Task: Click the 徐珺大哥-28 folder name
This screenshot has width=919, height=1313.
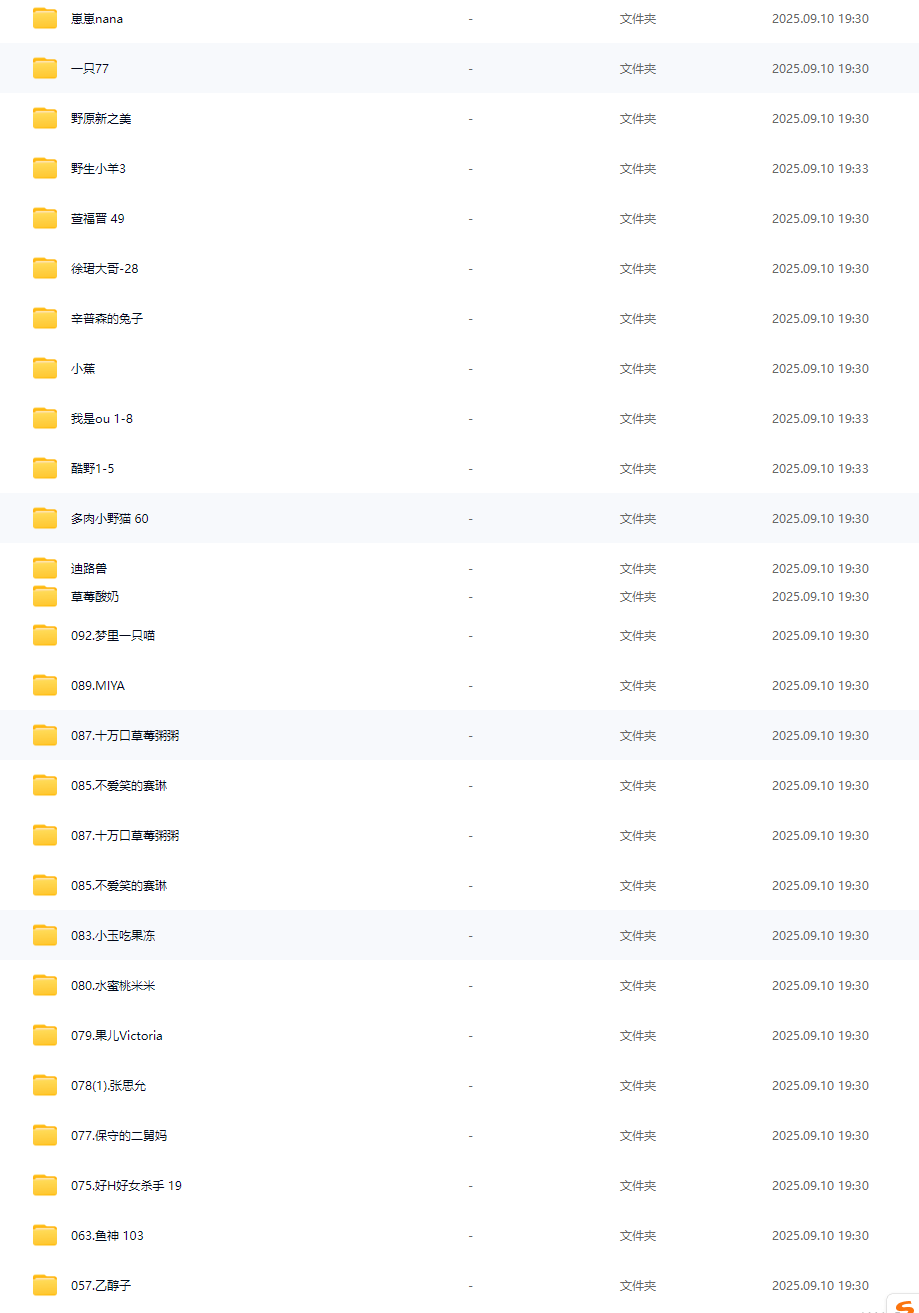Action: click(x=104, y=268)
